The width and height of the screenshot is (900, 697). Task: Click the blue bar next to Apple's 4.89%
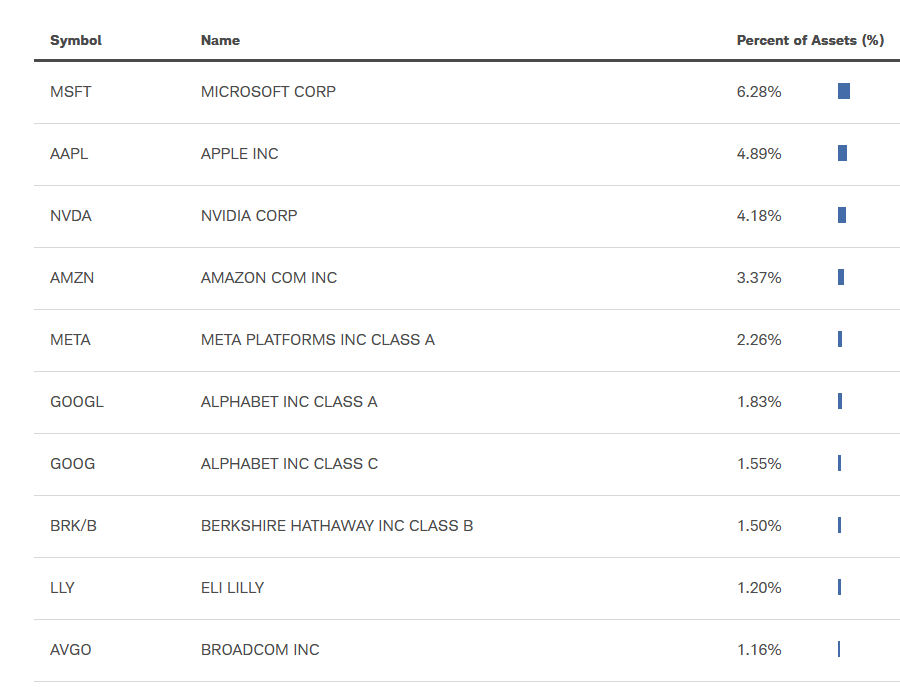(843, 154)
